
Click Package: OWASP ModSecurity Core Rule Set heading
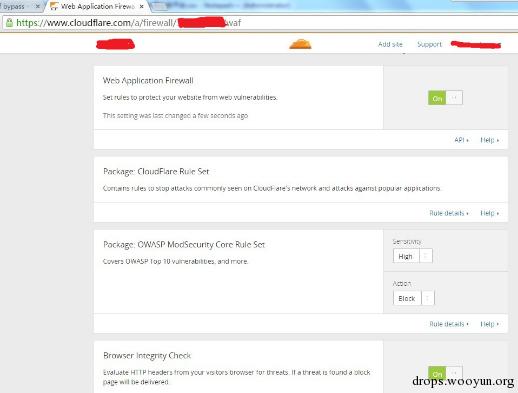pos(184,245)
